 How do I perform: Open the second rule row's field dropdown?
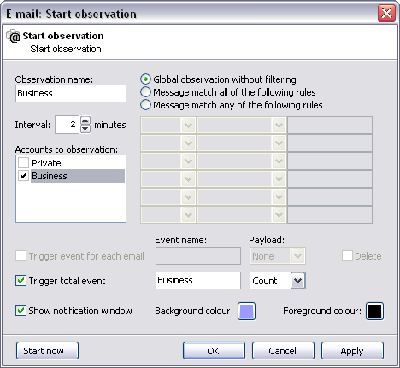[x=188, y=143]
